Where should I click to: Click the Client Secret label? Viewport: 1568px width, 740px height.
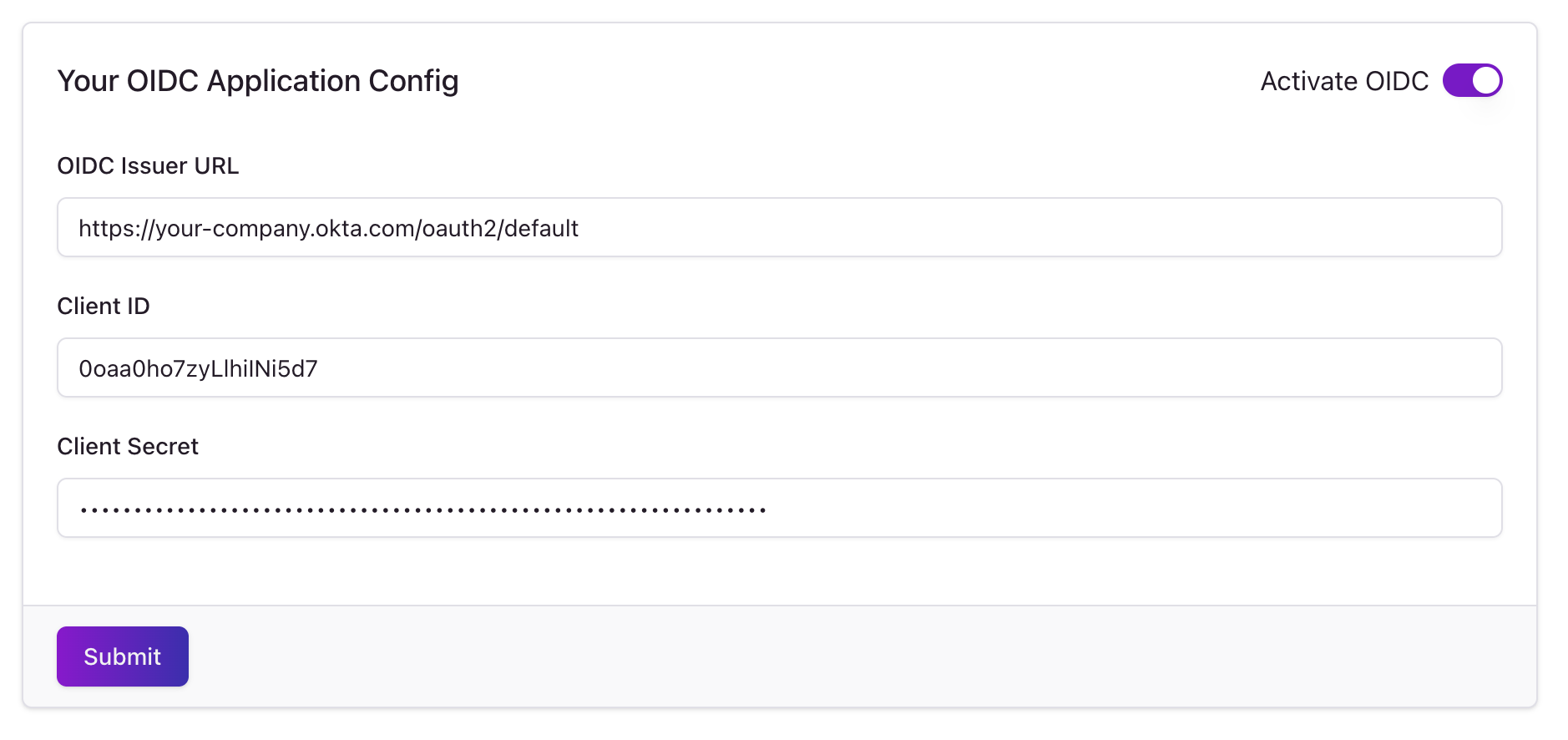pos(127,447)
